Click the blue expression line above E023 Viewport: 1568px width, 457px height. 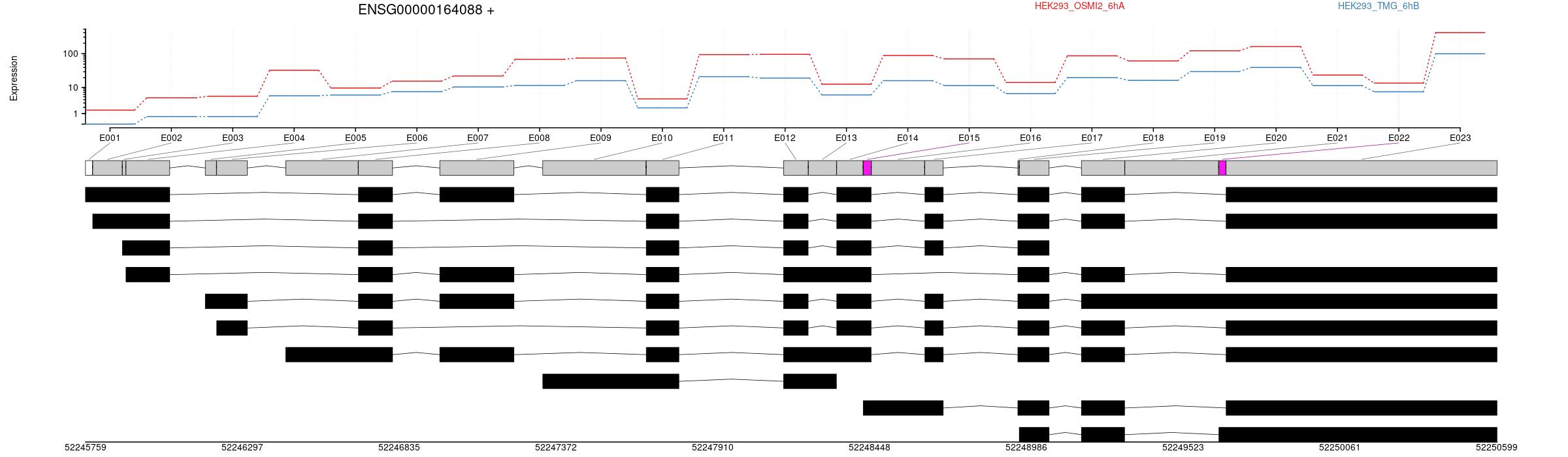1460,54
